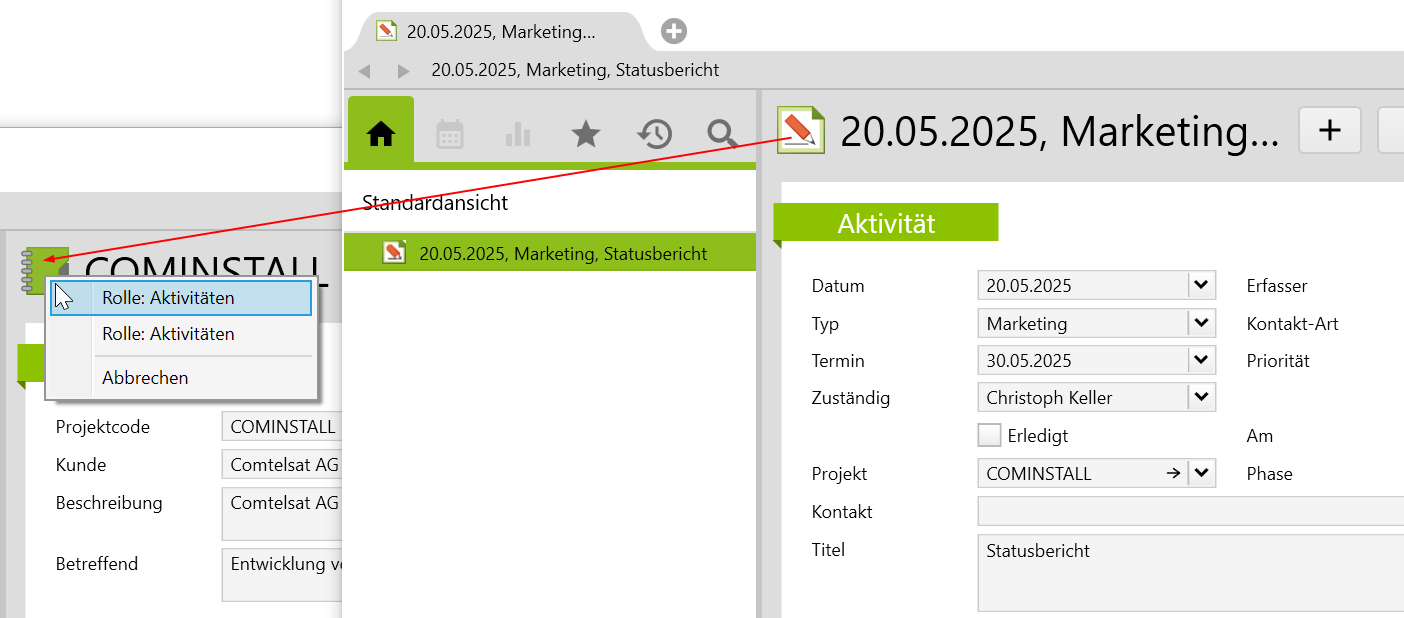Switch to the 20.05.2025, Marketing tab
This screenshot has width=1404, height=618.
[x=490, y=32]
